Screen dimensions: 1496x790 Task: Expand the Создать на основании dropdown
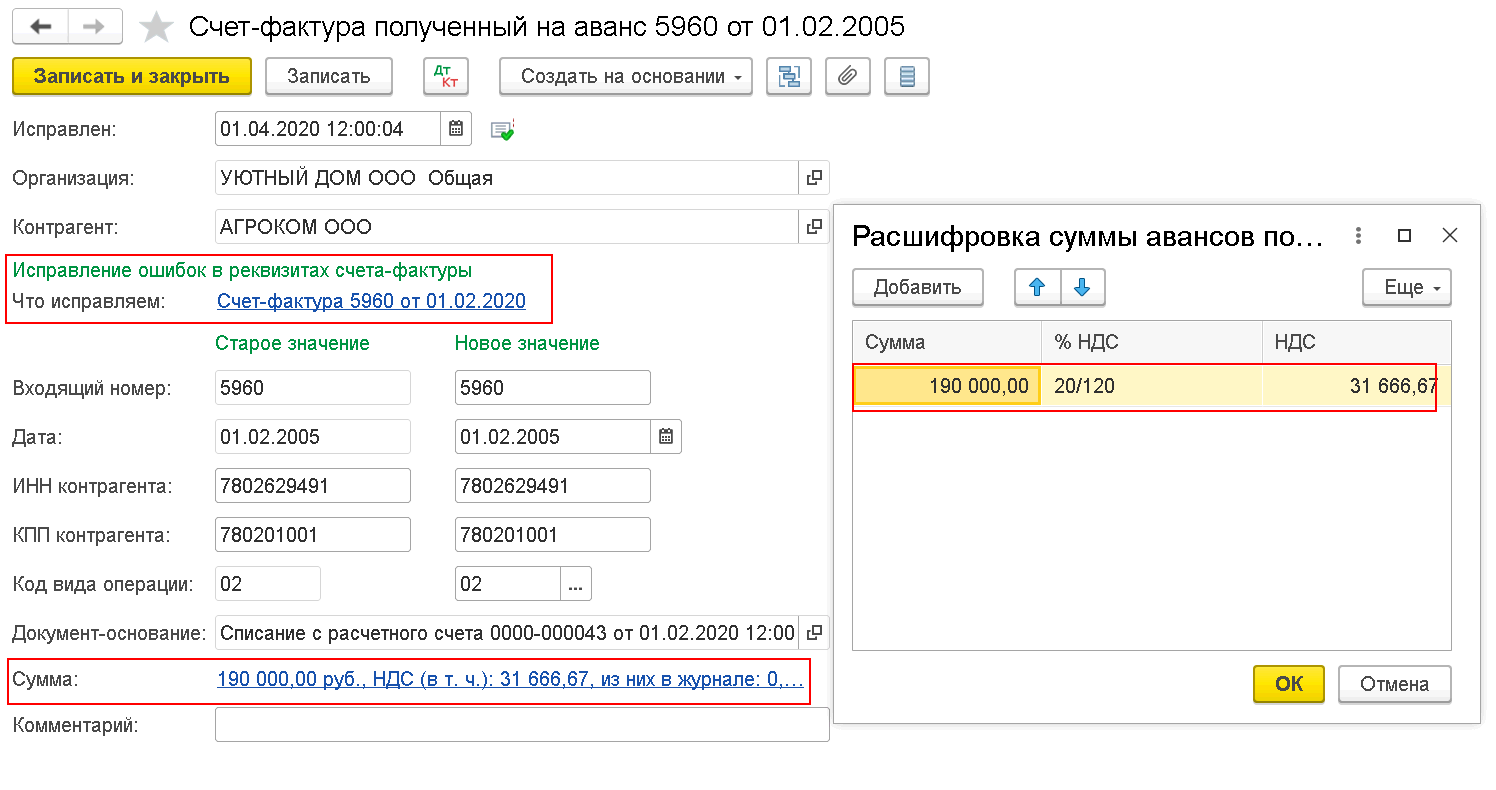(x=625, y=76)
